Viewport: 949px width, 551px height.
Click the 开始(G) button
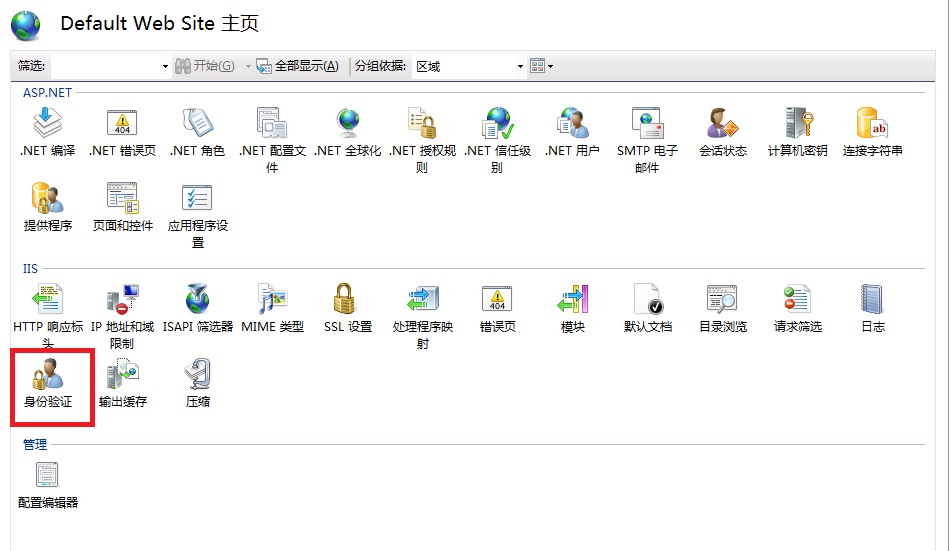click(205, 66)
